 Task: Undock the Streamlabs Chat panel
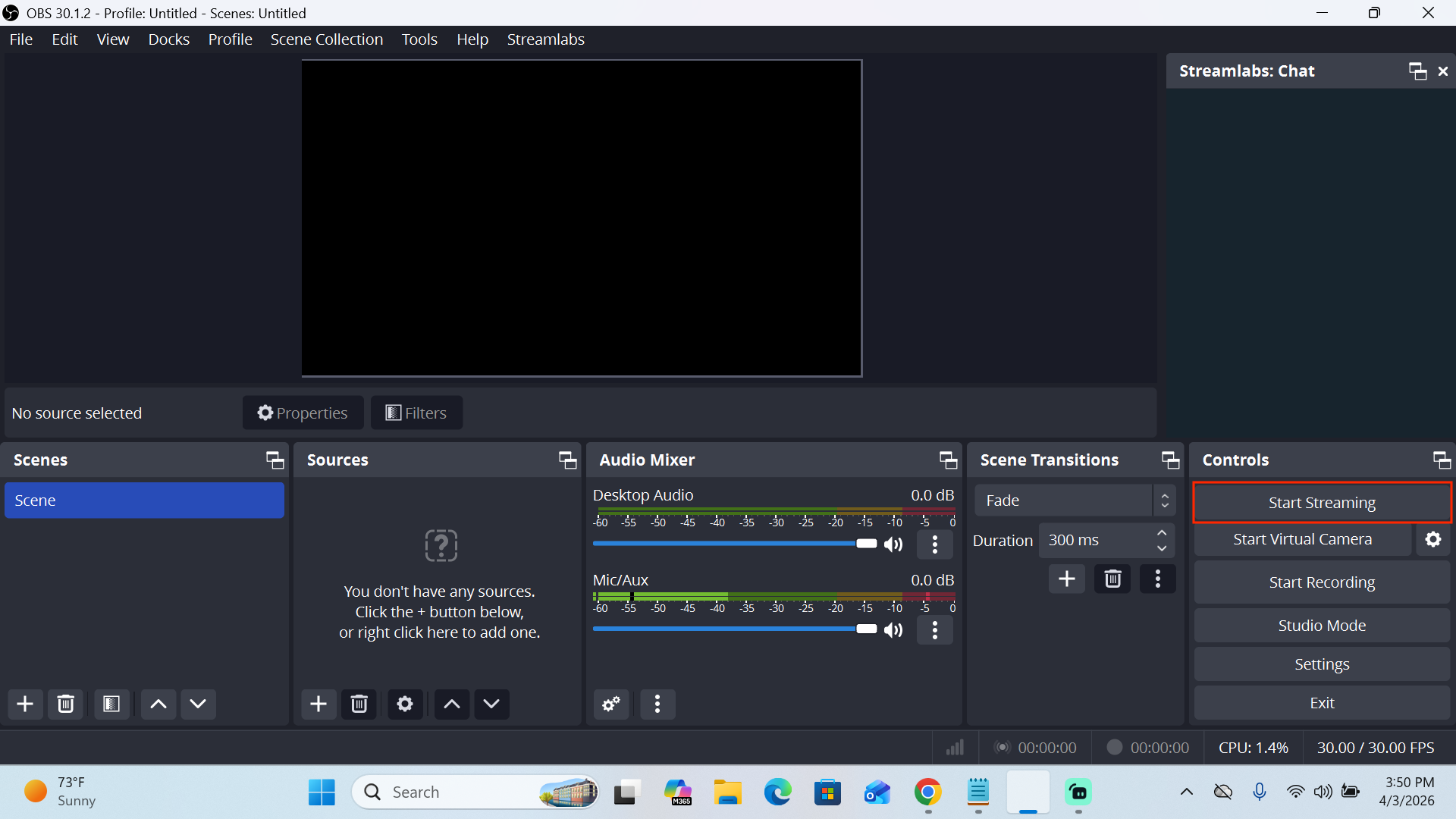tap(1417, 71)
